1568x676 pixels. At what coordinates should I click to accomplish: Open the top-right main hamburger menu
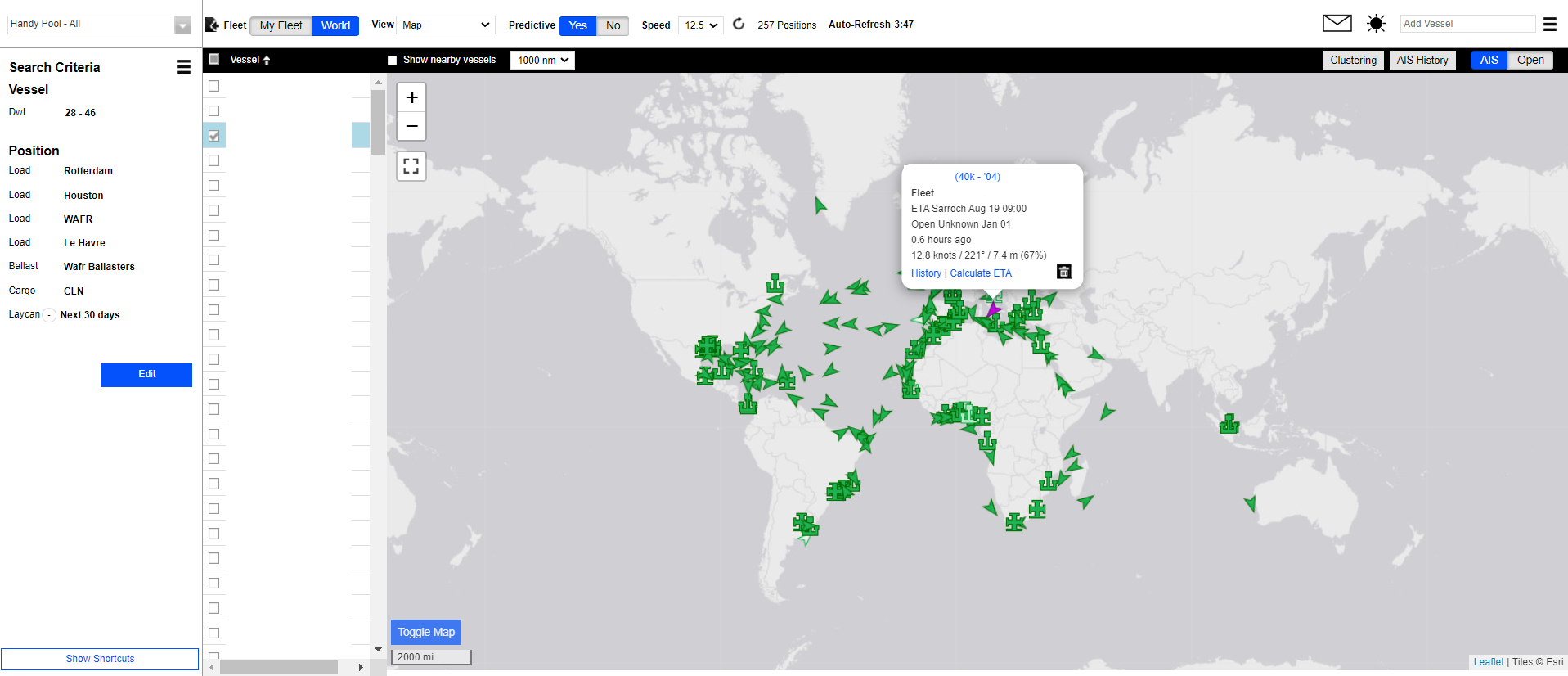coord(1549,25)
